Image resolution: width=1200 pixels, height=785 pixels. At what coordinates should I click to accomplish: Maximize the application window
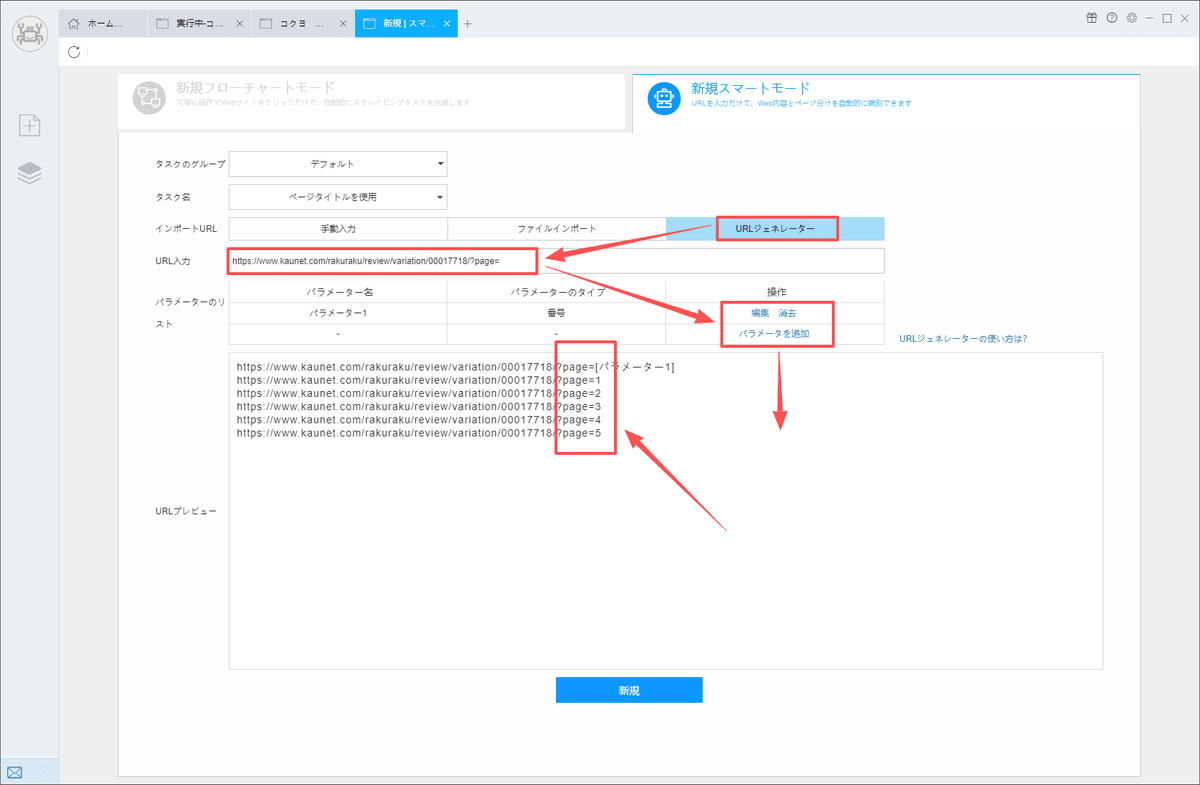(1167, 18)
